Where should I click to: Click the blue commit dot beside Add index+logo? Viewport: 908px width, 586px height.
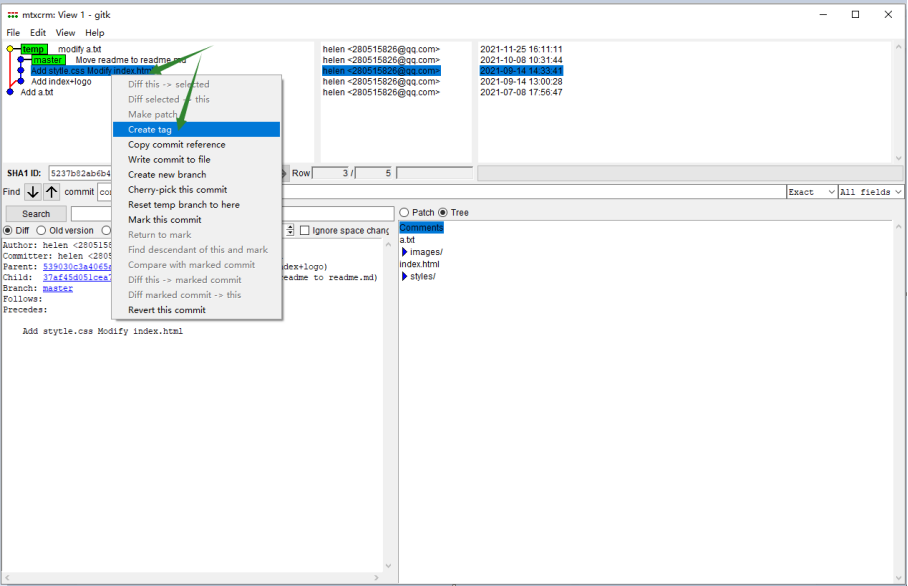(x=21, y=82)
